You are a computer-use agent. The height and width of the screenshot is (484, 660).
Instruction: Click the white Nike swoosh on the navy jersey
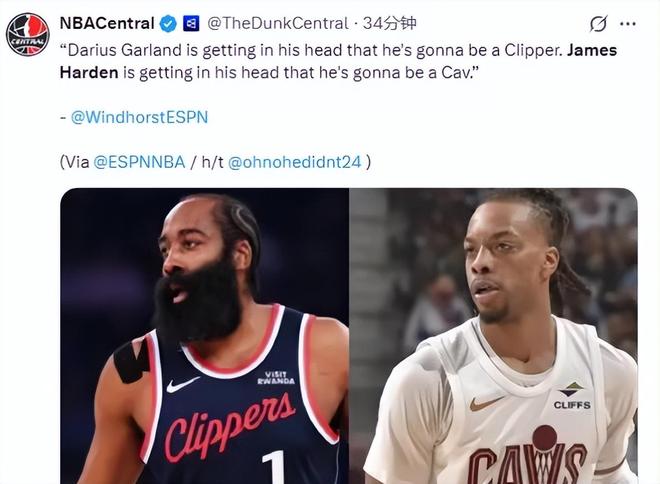[x=182, y=385]
